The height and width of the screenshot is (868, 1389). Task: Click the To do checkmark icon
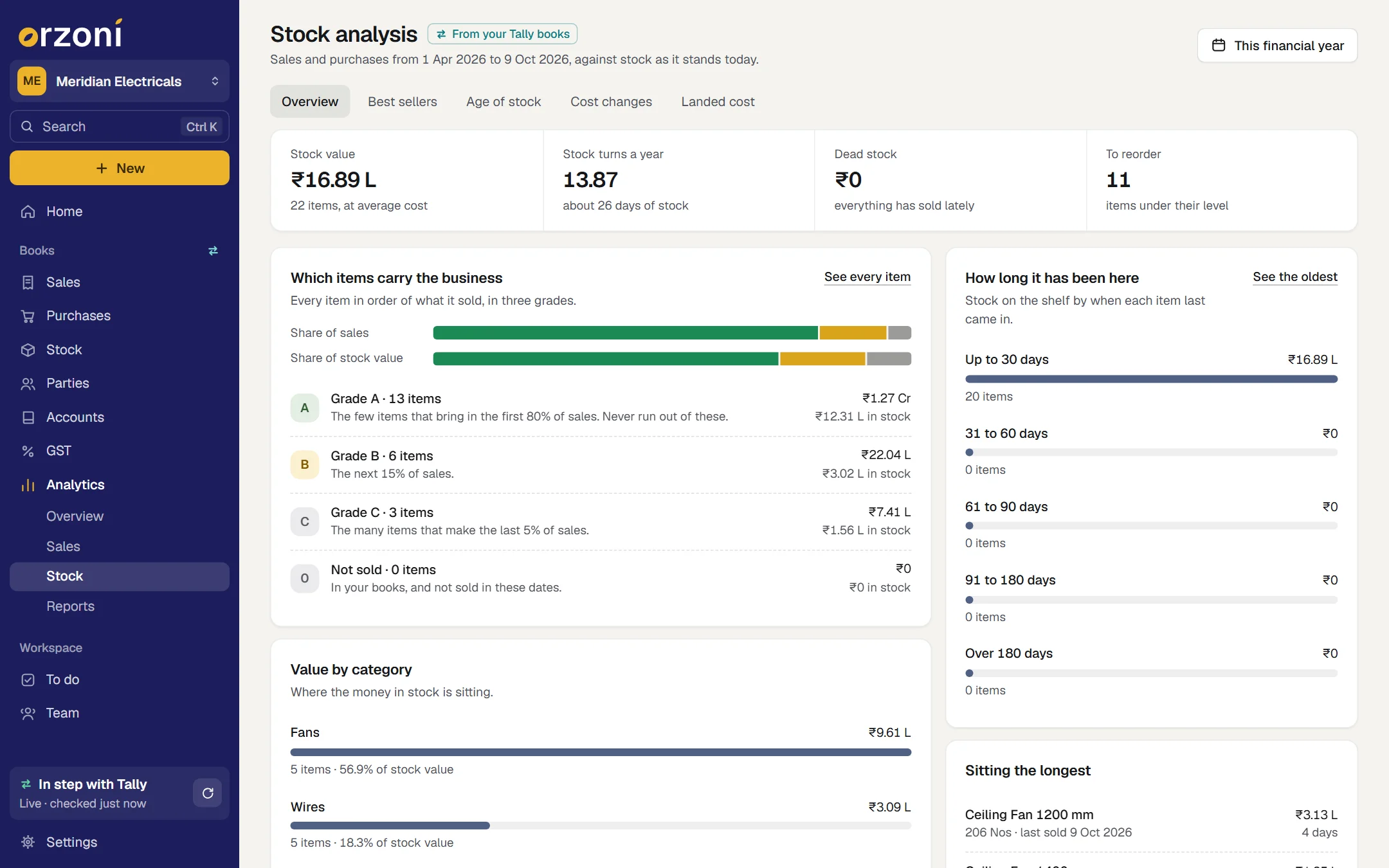tap(28, 680)
